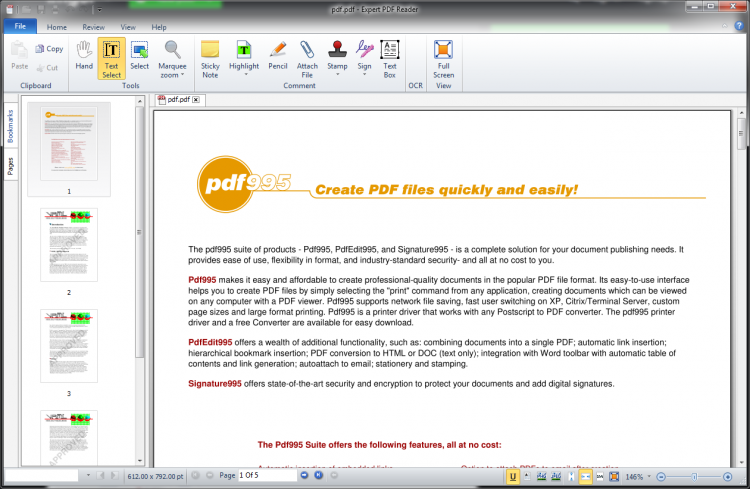Click the Select snapshot tool
This screenshot has height=489, width=750.
[139, 56]
